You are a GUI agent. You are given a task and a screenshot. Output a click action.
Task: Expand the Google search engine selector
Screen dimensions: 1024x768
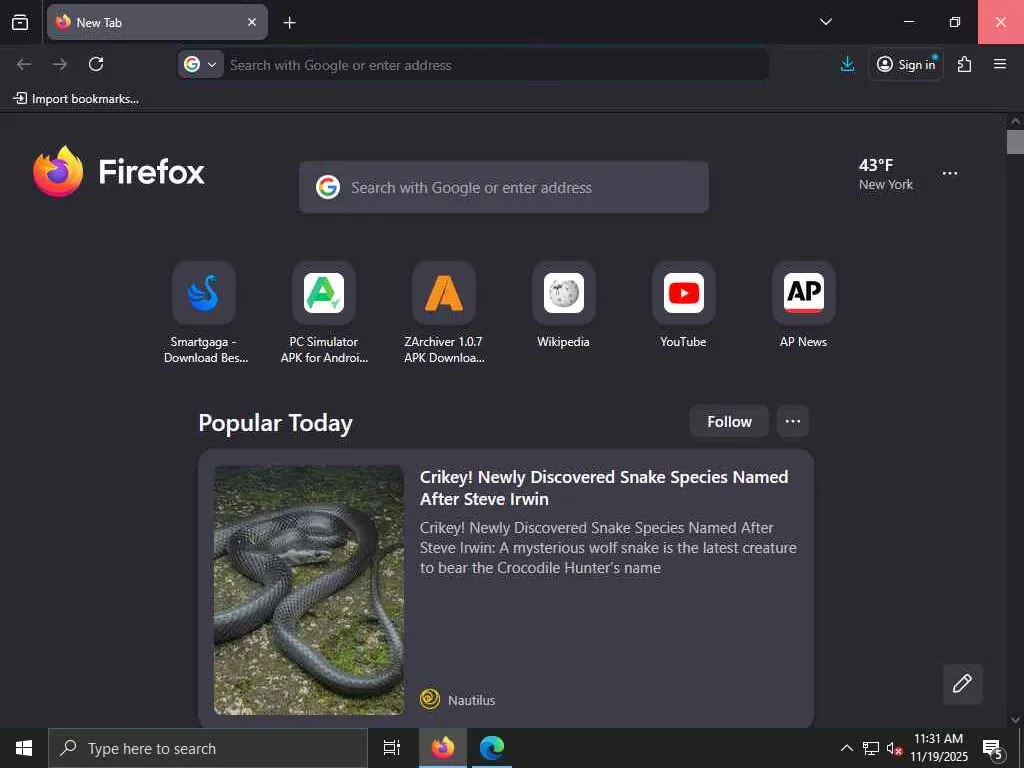(x=200, y=64)
